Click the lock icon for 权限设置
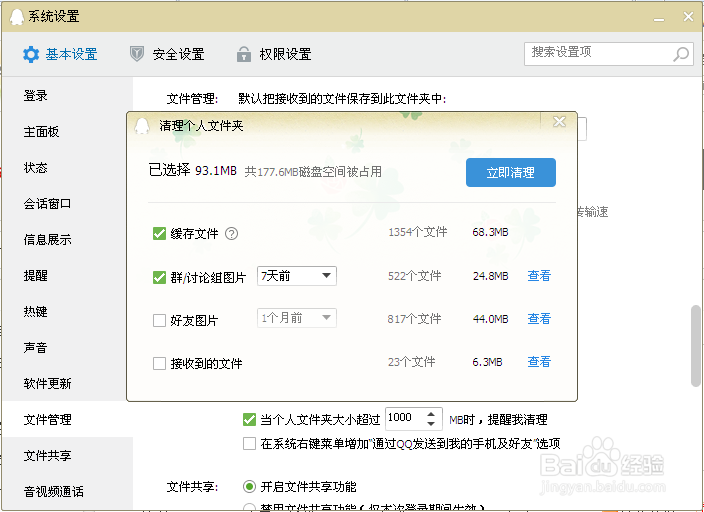 pos(243,54)
